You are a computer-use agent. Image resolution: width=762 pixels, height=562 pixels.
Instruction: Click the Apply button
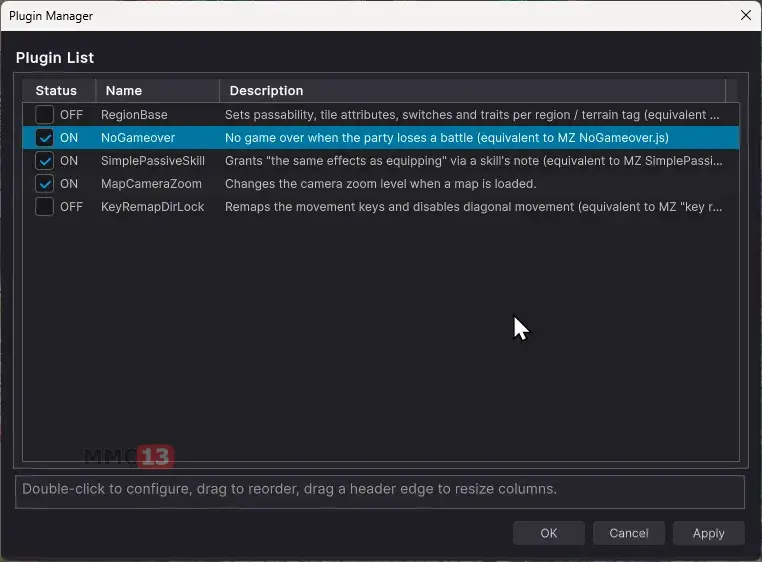(x=709, y=533)
